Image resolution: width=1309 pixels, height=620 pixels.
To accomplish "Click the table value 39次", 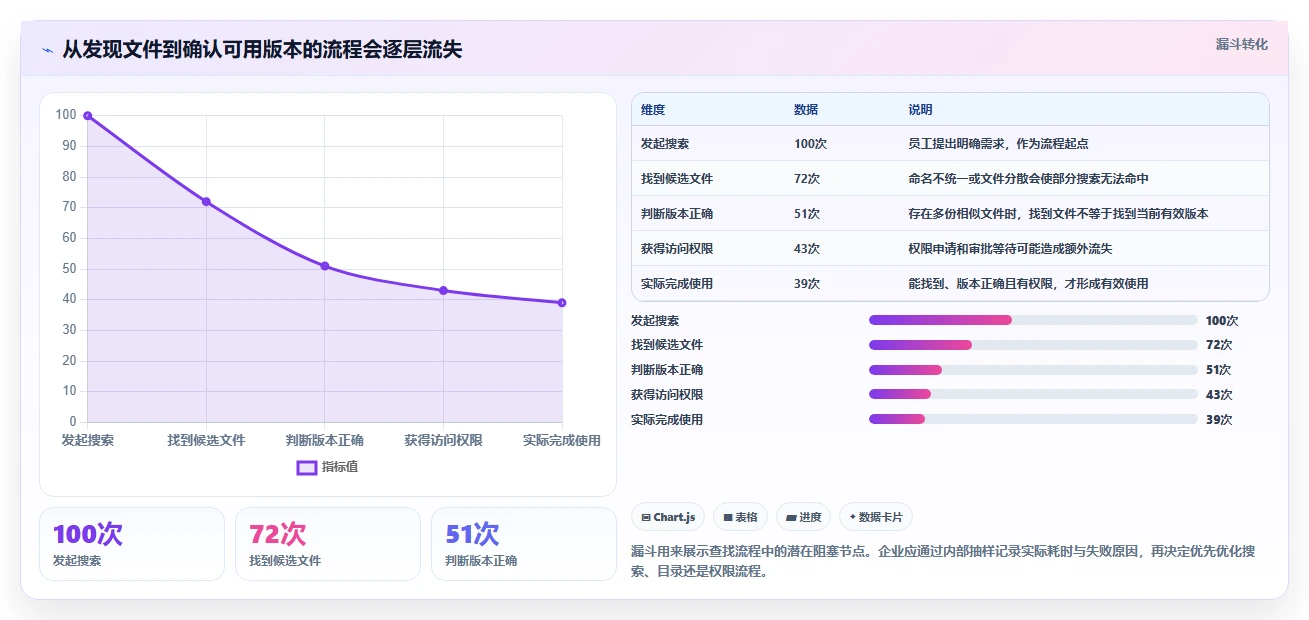I will (807, 284).
